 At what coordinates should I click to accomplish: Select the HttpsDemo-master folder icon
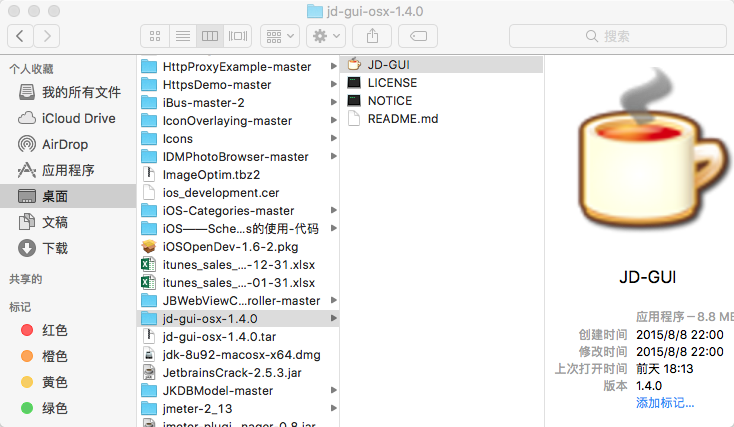(x=149, y=85)
